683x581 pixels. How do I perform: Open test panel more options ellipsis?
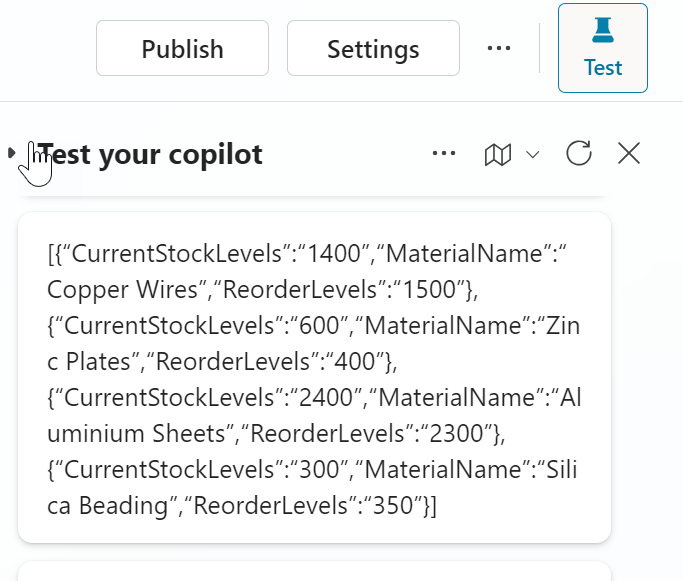[x=444, y=153]
